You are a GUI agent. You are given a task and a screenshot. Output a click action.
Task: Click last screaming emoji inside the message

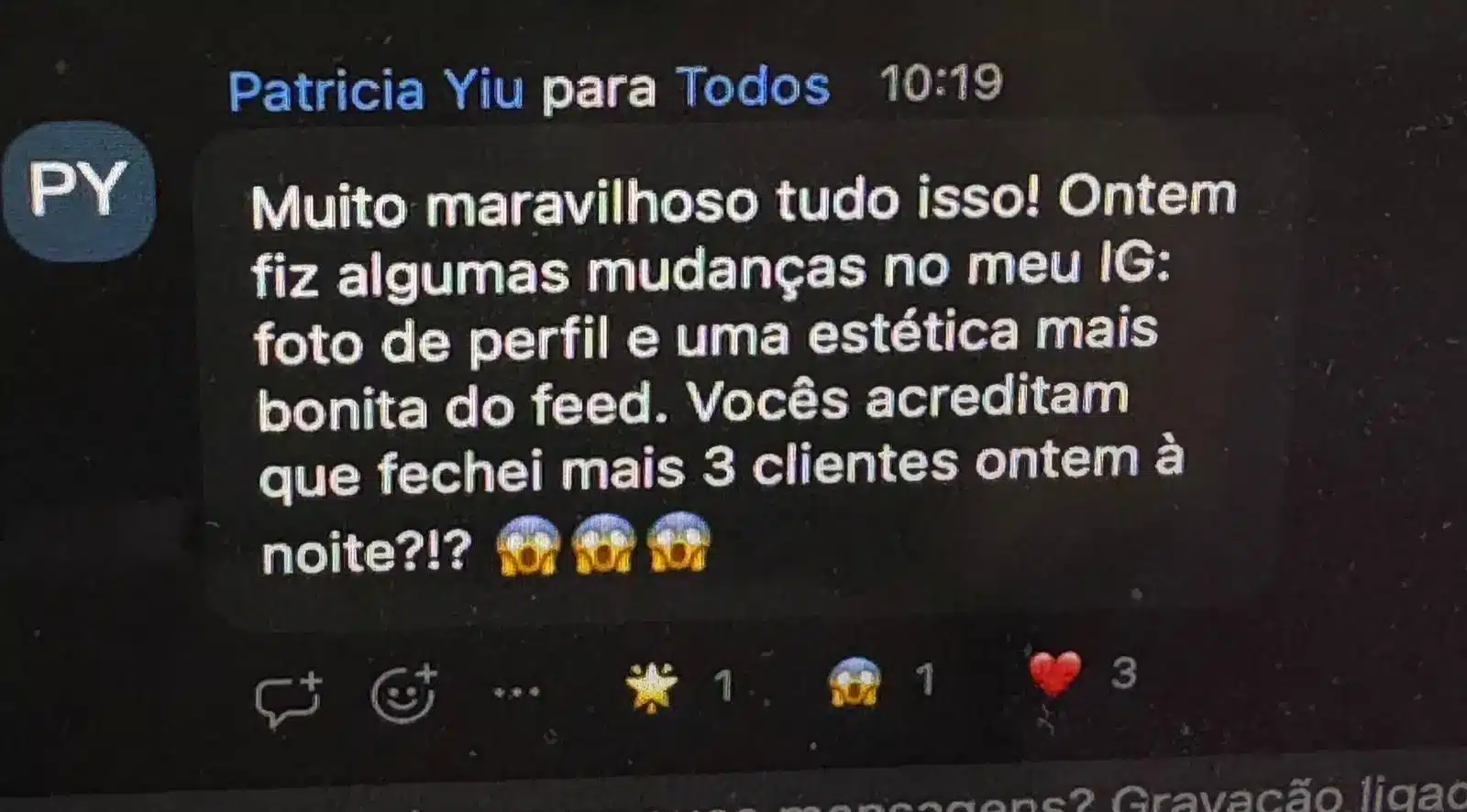coord(678,542)
